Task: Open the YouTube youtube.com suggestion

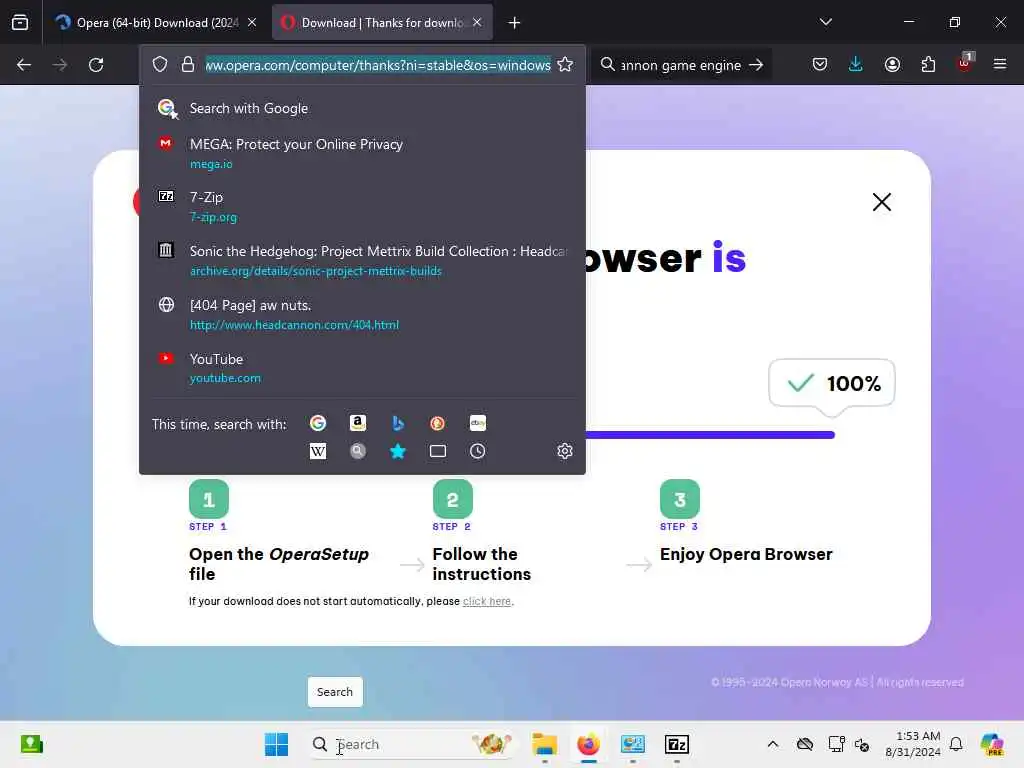Action: [x=362, y=368]
